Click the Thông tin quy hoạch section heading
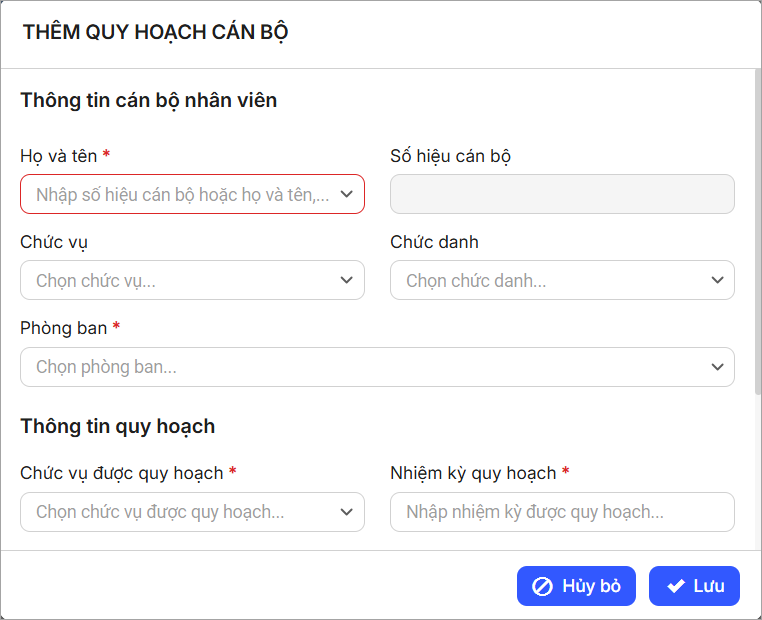 pyautogui.click(x=117, y=426)
